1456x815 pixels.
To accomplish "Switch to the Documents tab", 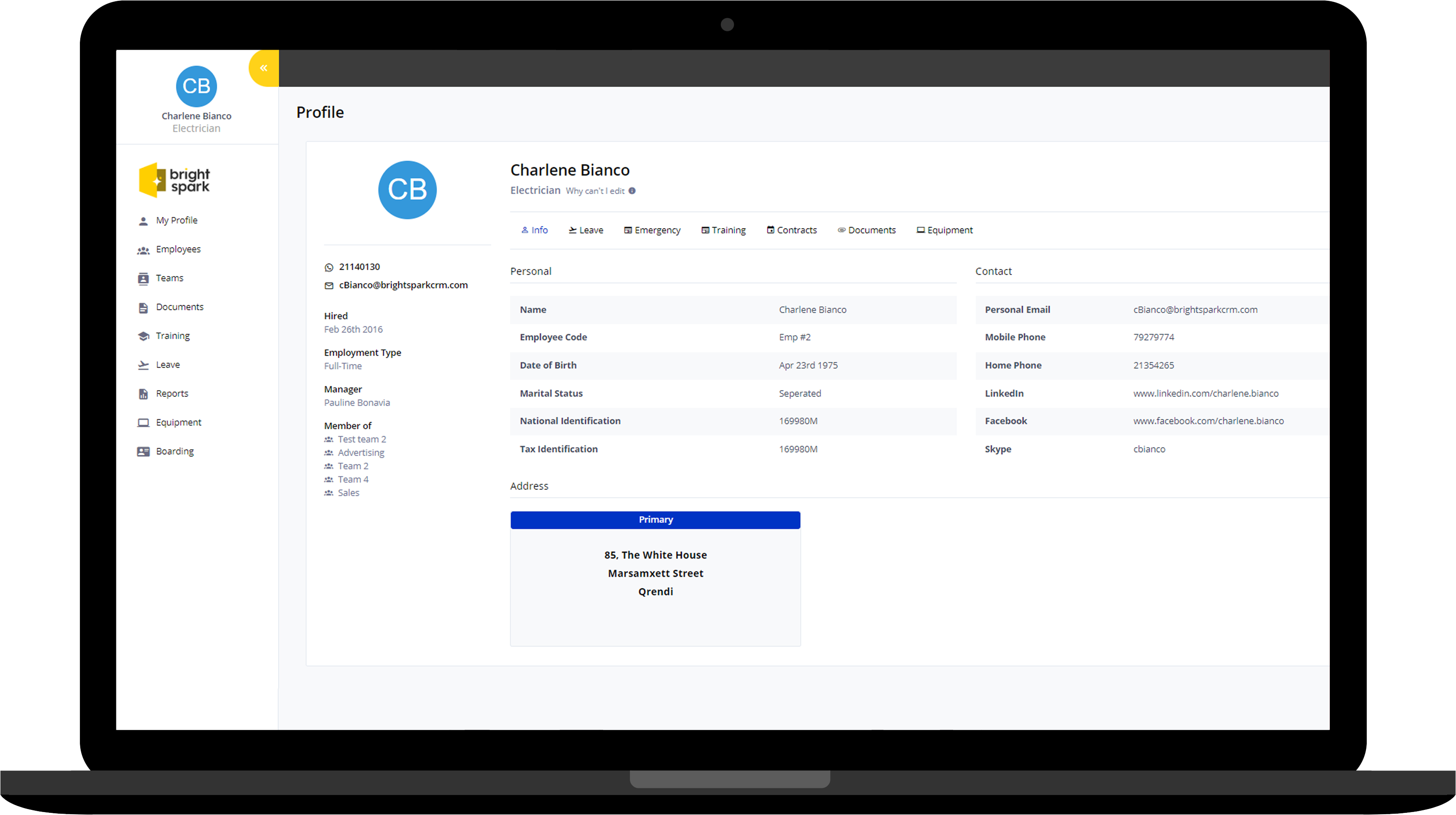I will point(866,230).
